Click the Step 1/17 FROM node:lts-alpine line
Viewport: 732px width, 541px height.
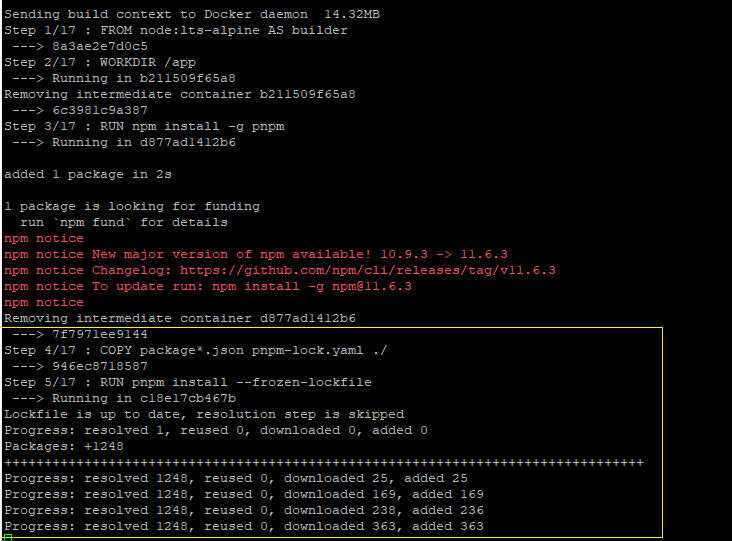[176, 30]
